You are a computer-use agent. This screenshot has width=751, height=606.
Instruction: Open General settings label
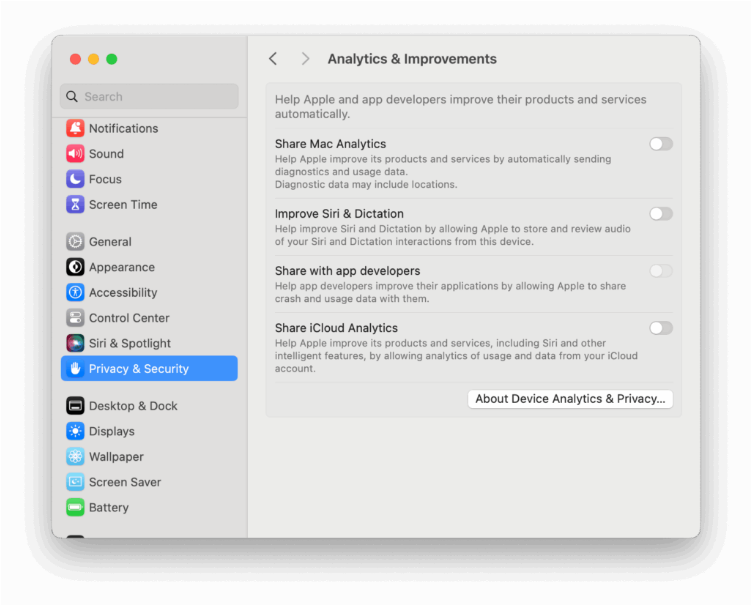click(x=110, y=242)
